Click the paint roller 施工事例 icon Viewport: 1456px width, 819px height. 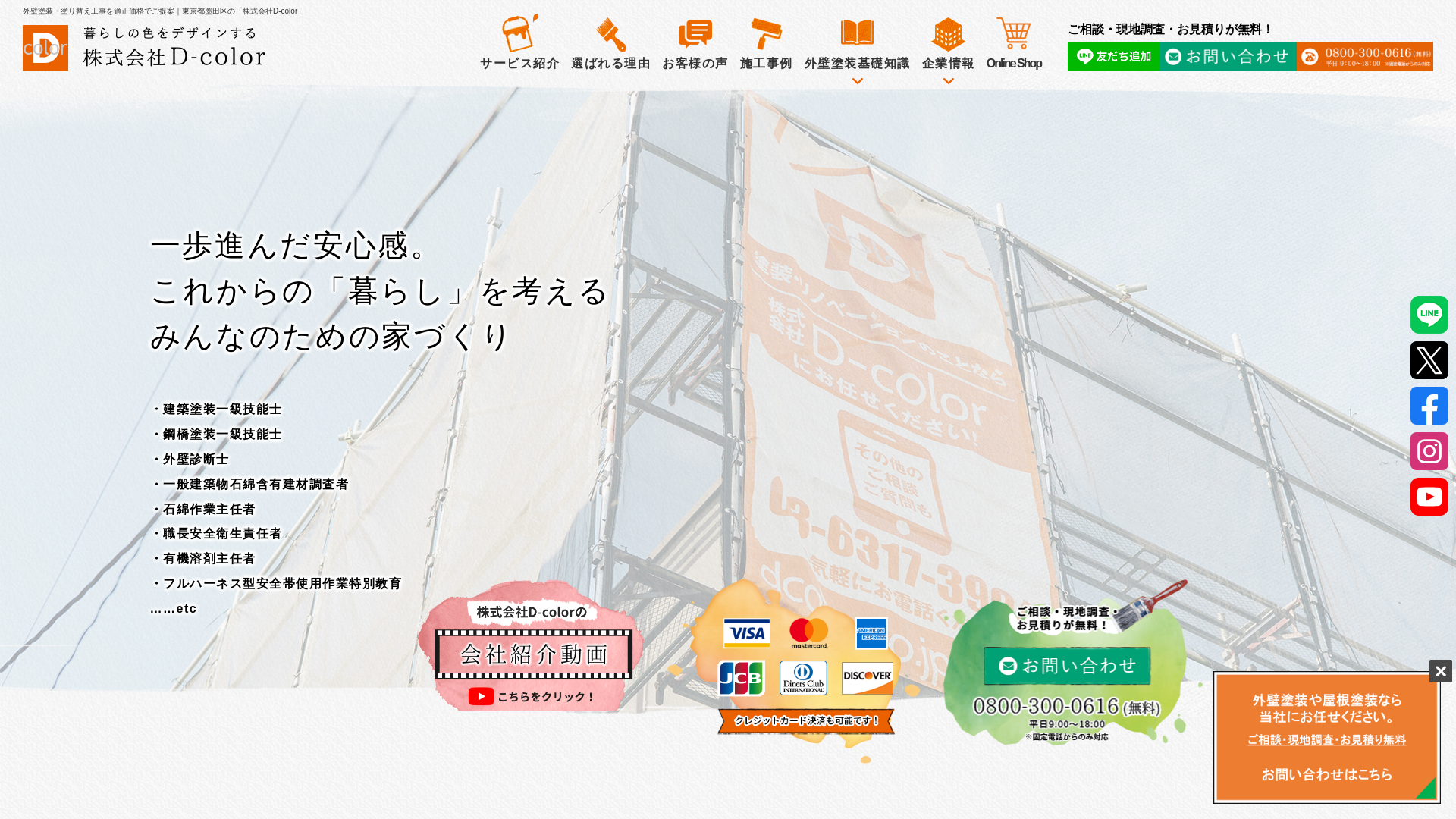(765, 34)
